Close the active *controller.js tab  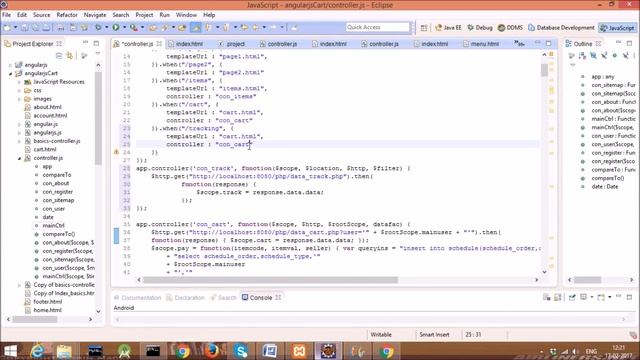pos(159,44)
